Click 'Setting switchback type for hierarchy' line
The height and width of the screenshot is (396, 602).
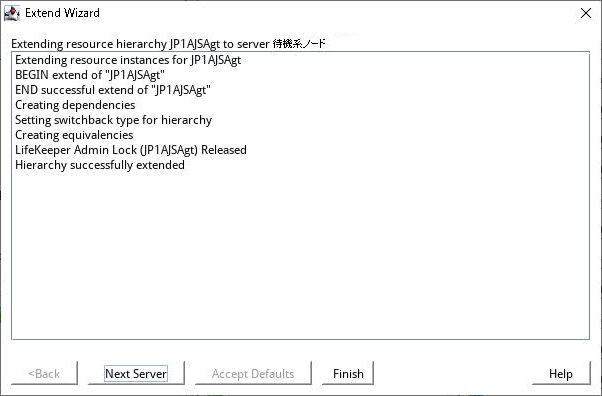click(x=114, y=120)
